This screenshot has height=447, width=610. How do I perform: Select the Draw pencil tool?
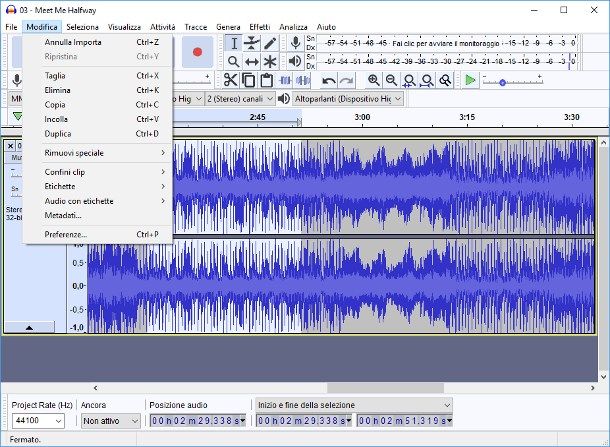pyautogui.click(x=270, y=43)
